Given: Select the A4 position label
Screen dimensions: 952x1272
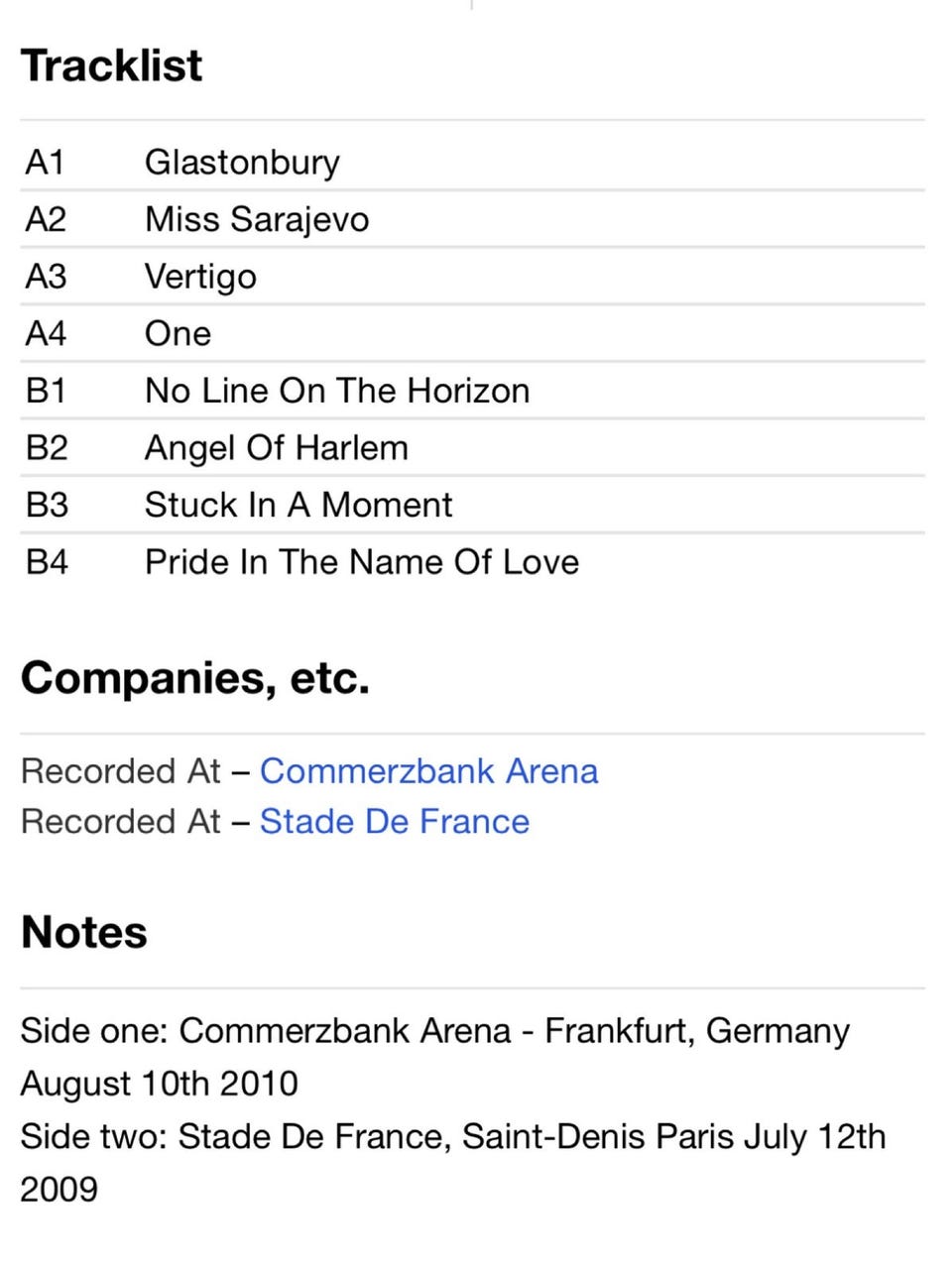Looking at the screenshot, I should point(46,334).
